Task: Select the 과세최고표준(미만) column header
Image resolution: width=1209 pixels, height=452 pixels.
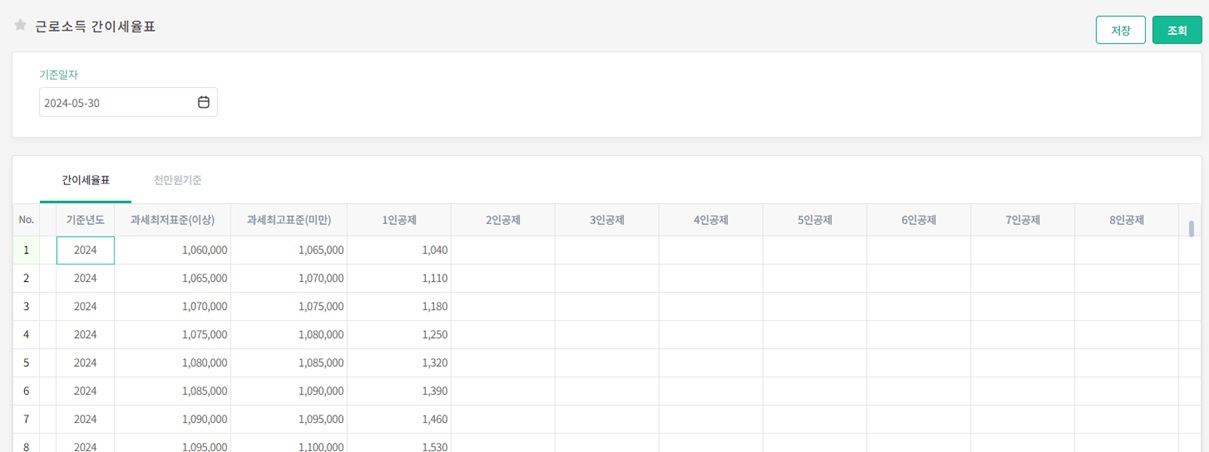Action: coord(289,220)
